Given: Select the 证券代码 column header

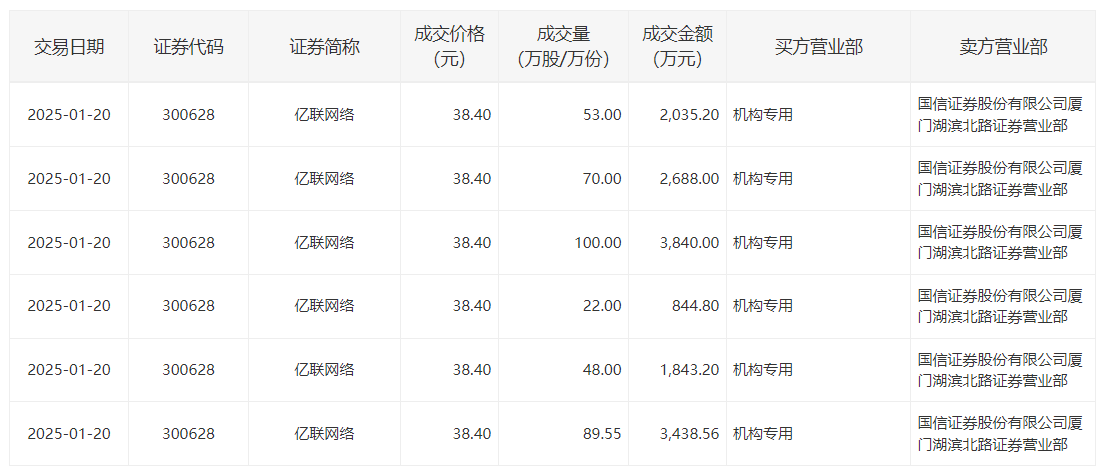Looking at the screenshot, I should click(188, 47).
